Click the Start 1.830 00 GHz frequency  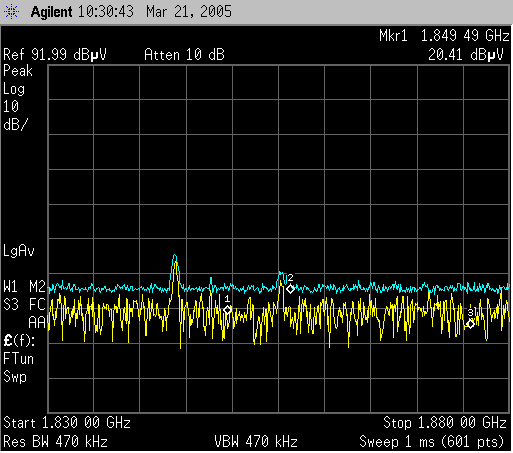pyautogui.click(x=67, y=423)
